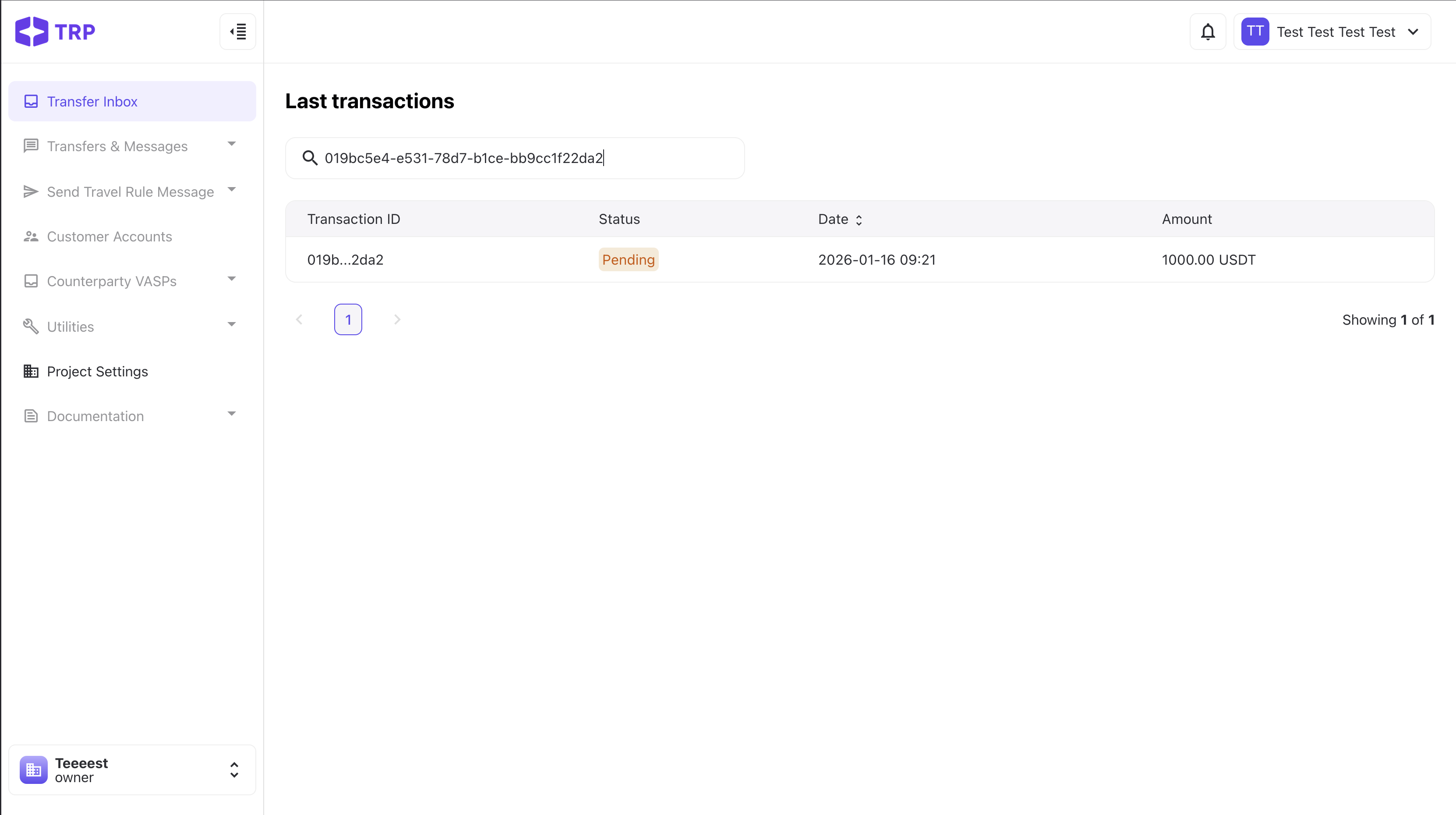Screen dimensions: 1456x815
Task: Select page 1 pagination button
Action: pos(348,319)
